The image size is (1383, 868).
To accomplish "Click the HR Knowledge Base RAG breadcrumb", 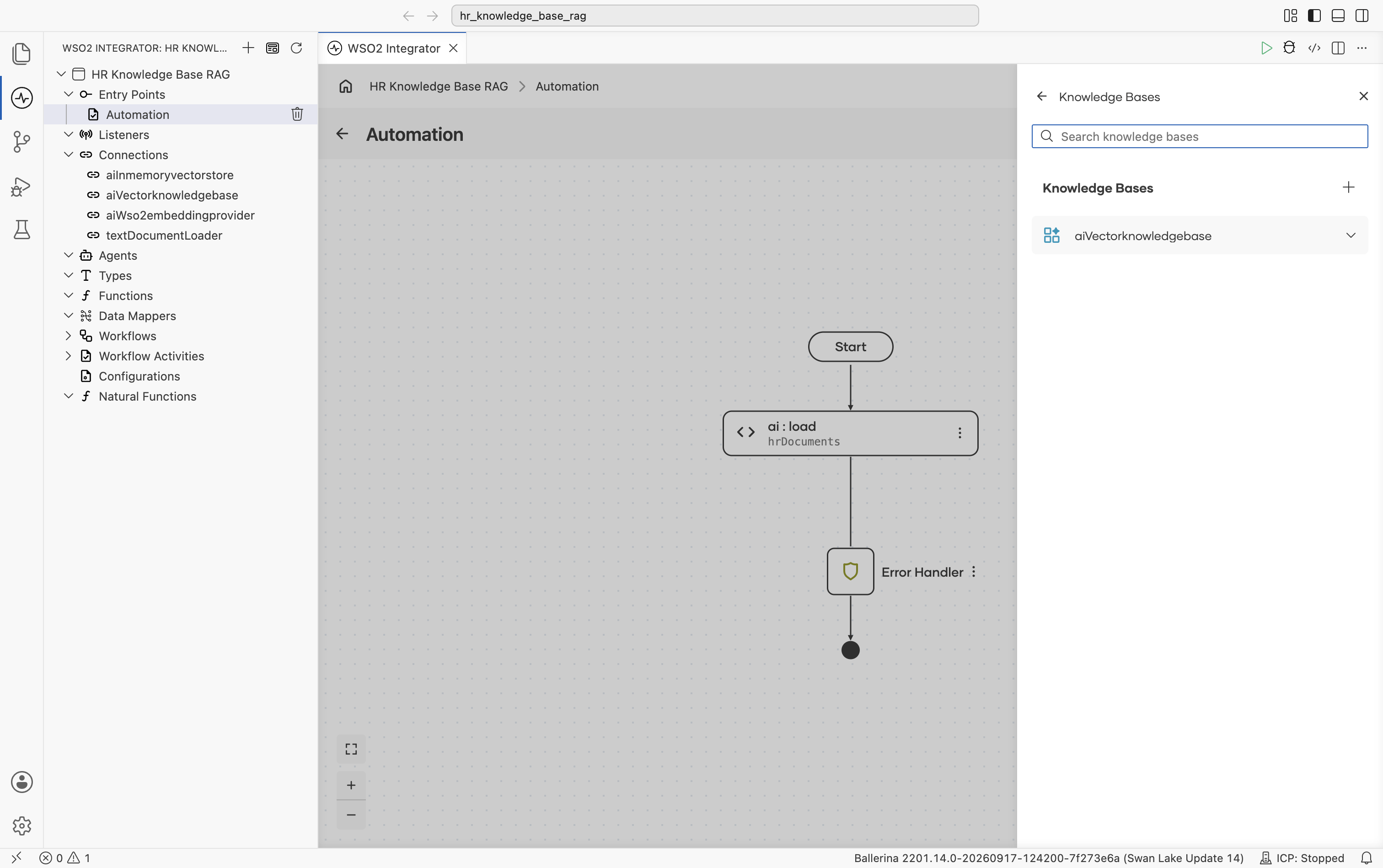I will coord(439,86).
